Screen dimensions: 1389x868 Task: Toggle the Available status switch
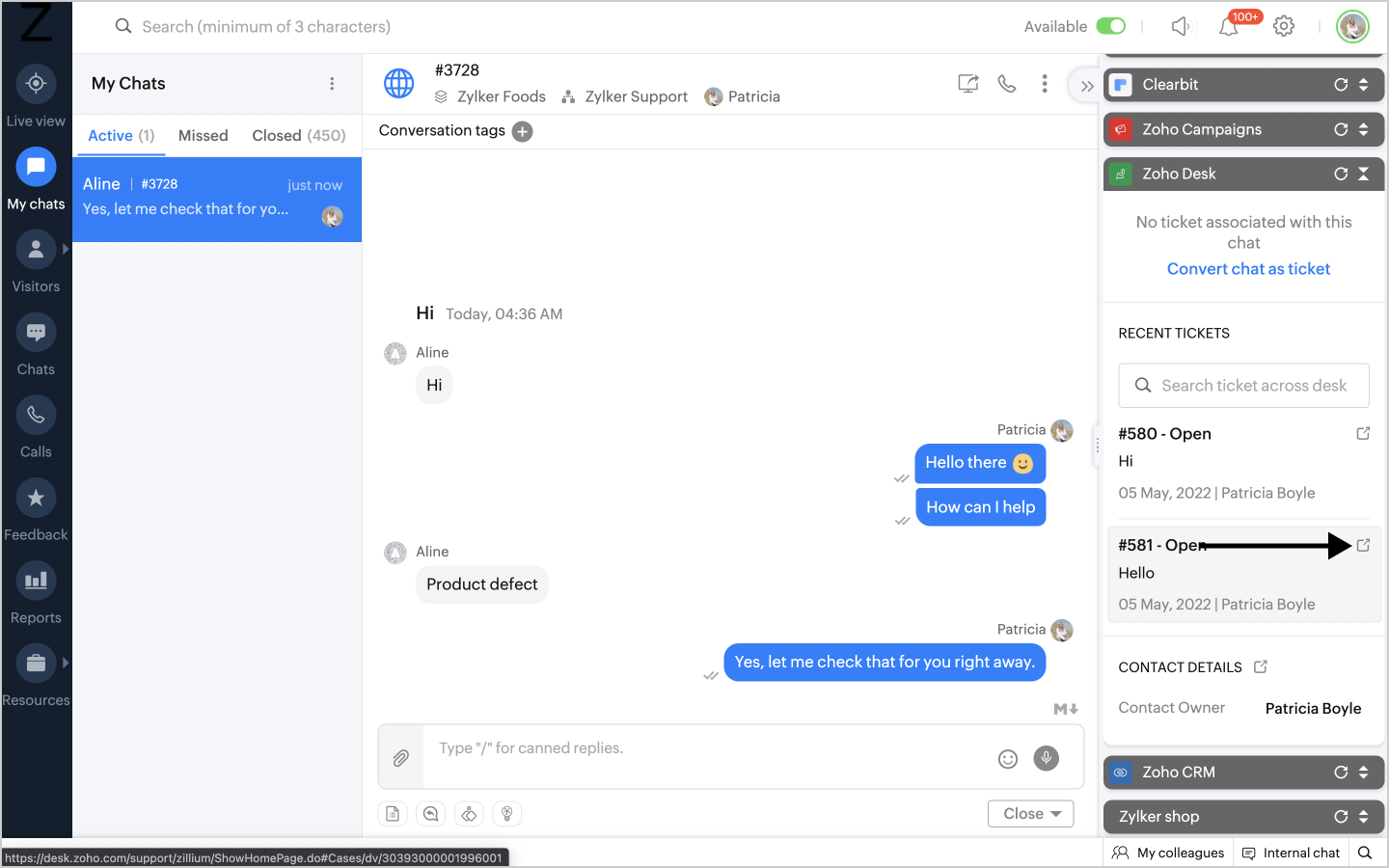point(1111,26)
